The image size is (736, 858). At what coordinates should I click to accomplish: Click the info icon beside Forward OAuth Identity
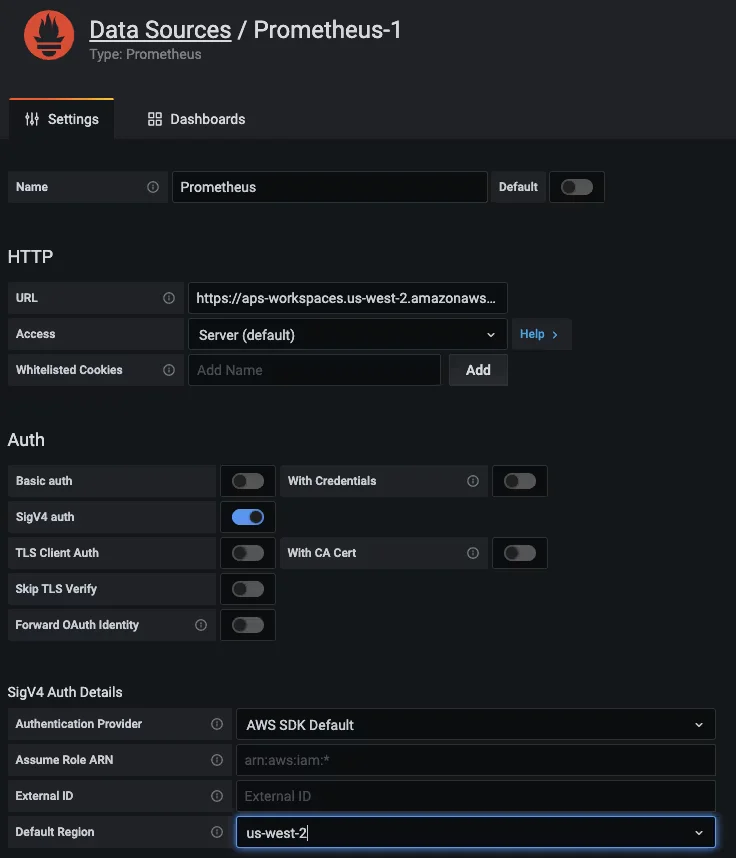click(x=199, y=624)
